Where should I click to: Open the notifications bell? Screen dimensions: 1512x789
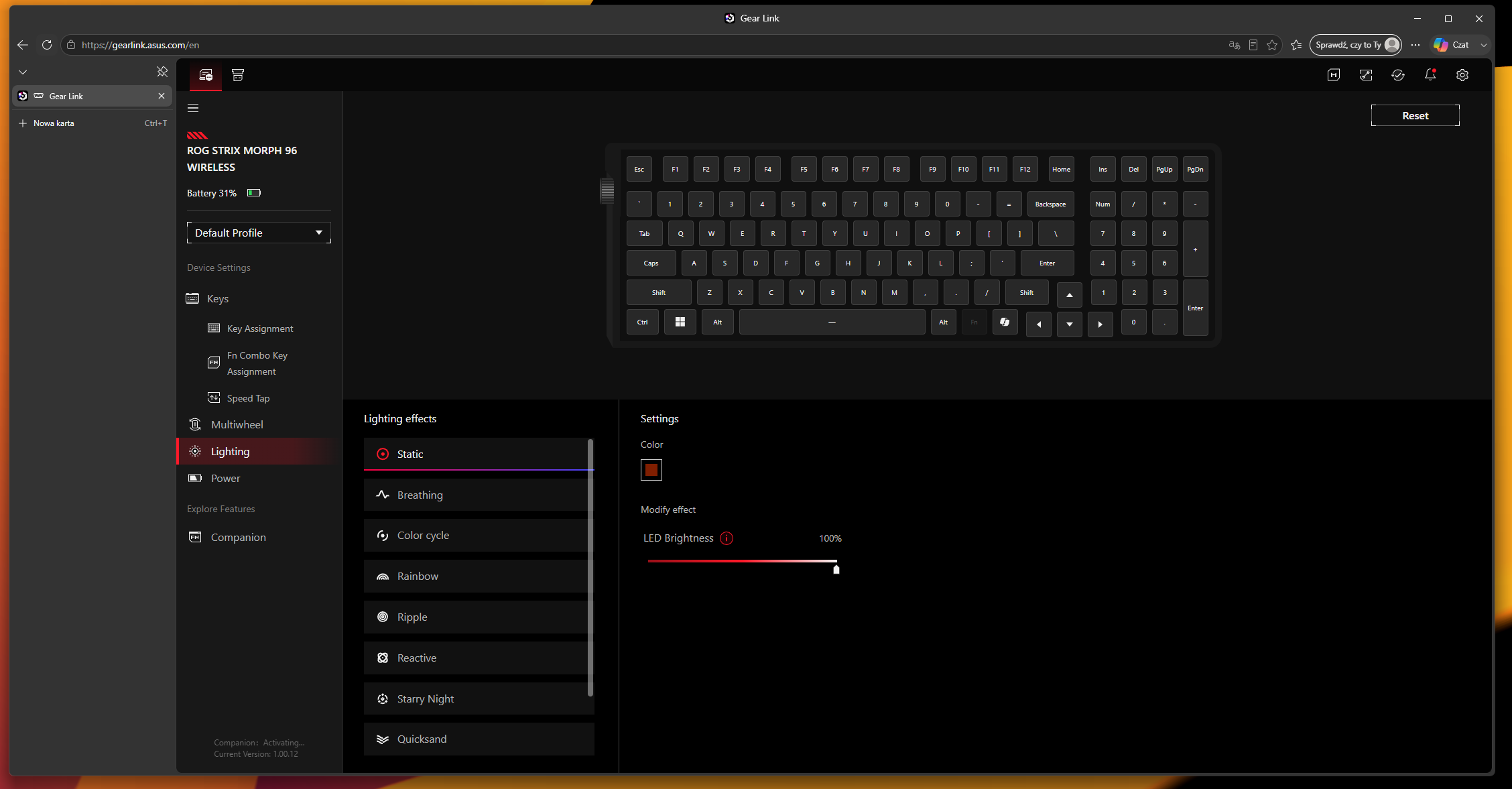tap(1430, 75)
